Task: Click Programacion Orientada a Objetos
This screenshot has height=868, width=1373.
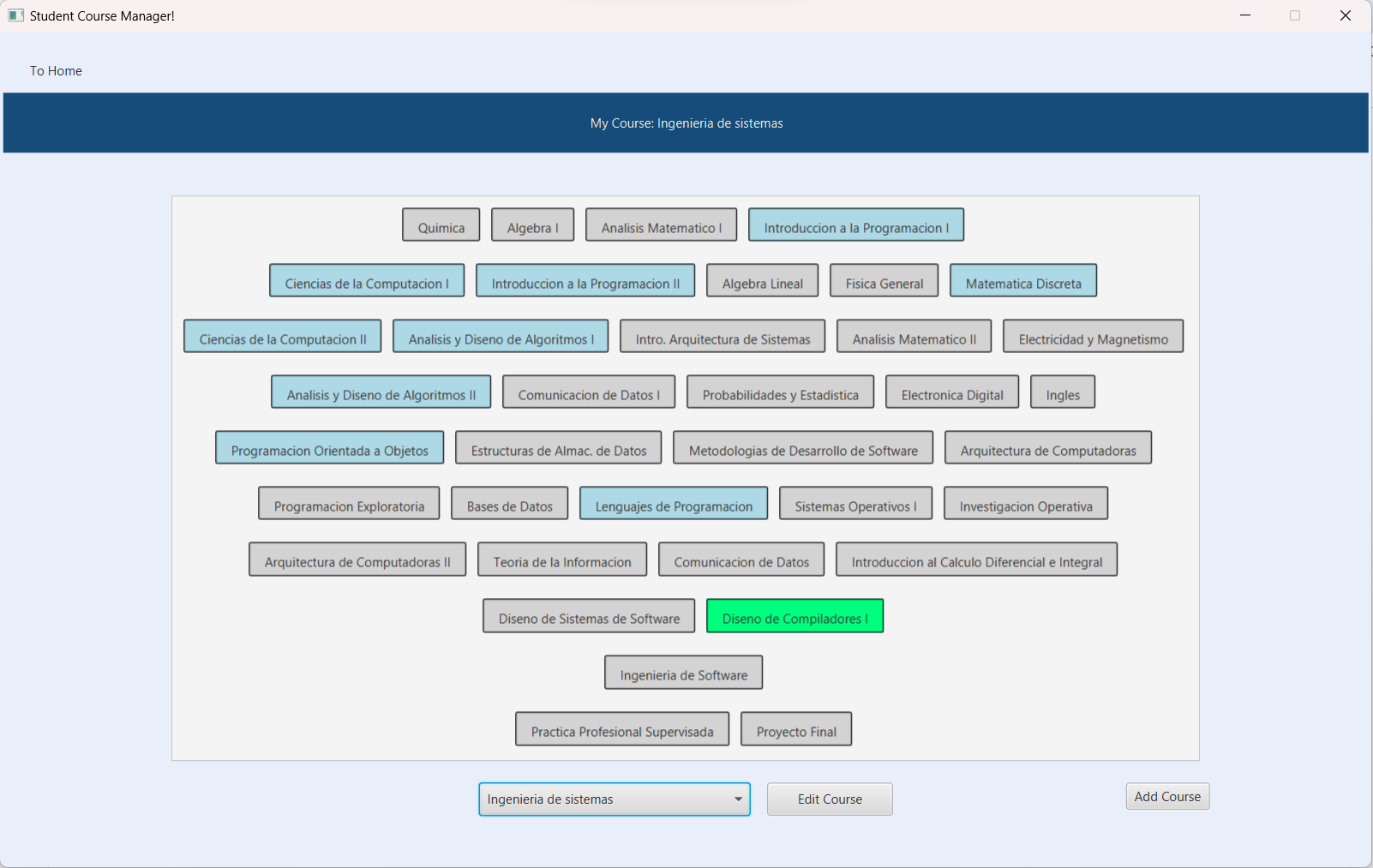Action: tap(329, 447)
